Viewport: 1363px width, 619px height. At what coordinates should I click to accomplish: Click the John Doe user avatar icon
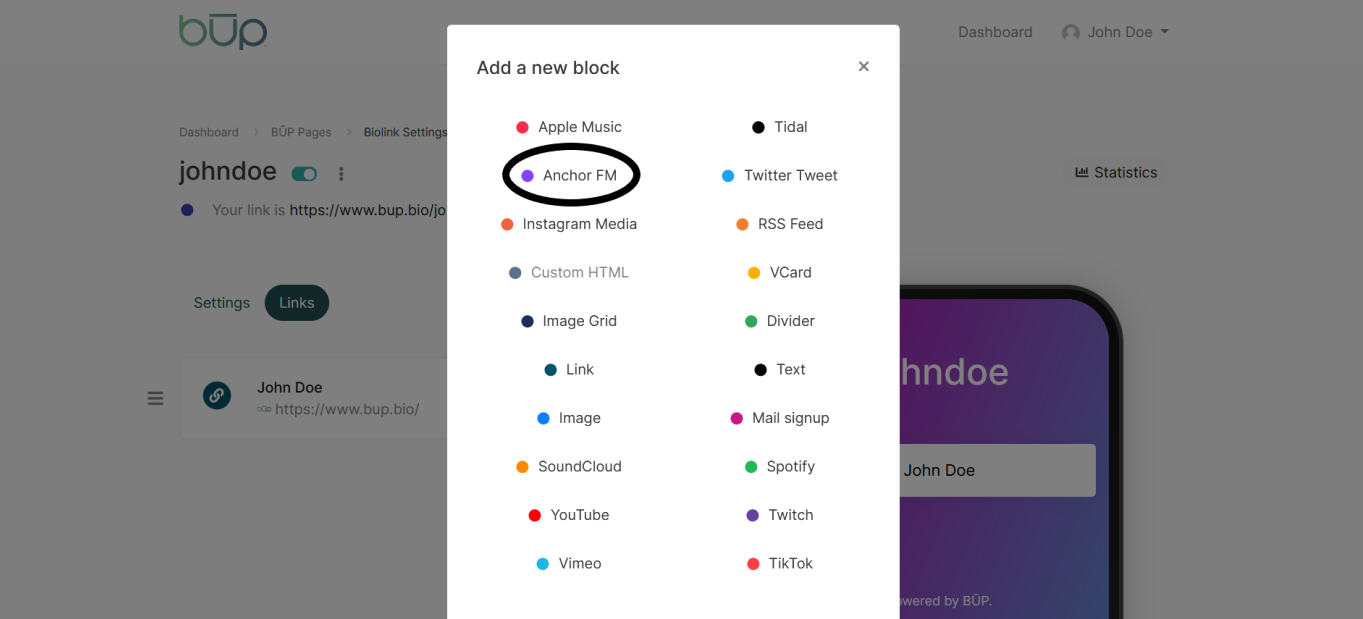pyautogui.click(x=1070, y=32)
